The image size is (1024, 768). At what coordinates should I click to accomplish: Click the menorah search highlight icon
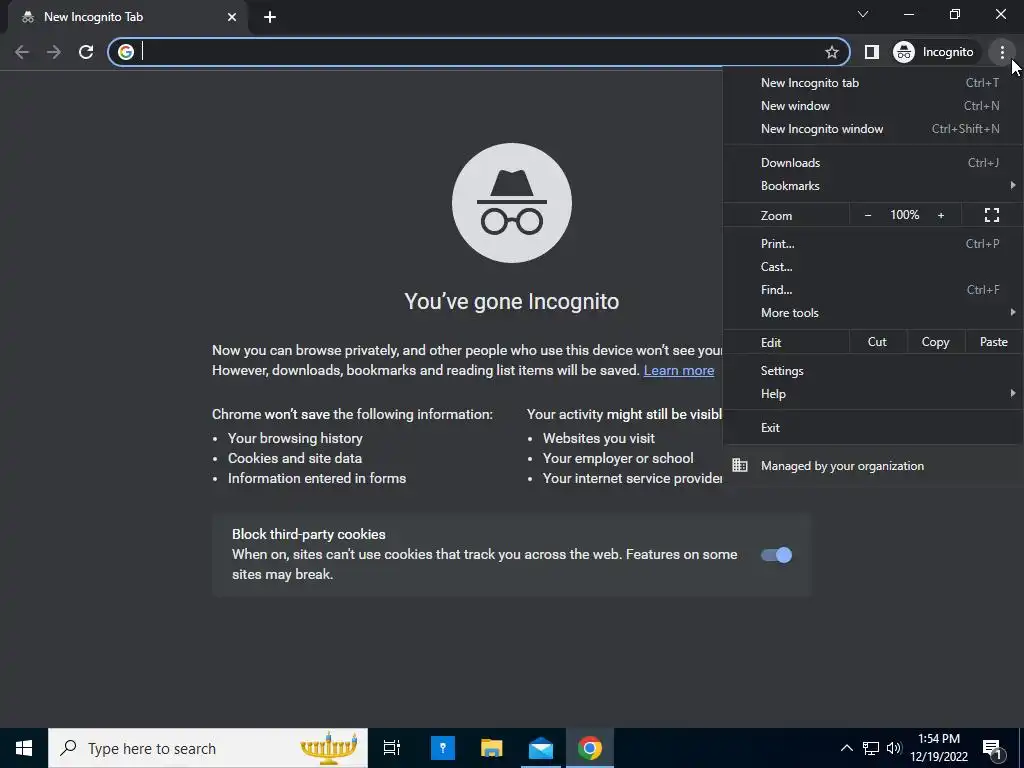click(328, 748)
